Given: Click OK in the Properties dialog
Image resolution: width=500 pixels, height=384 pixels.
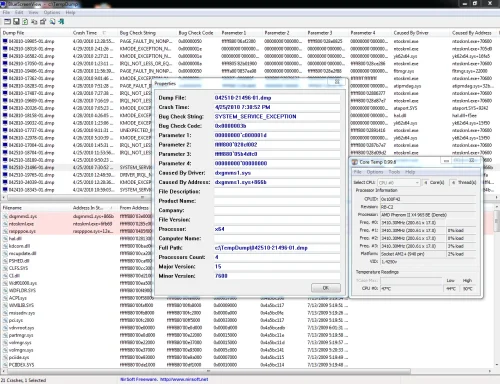Looking at the screenshot, I should [326, 288].
